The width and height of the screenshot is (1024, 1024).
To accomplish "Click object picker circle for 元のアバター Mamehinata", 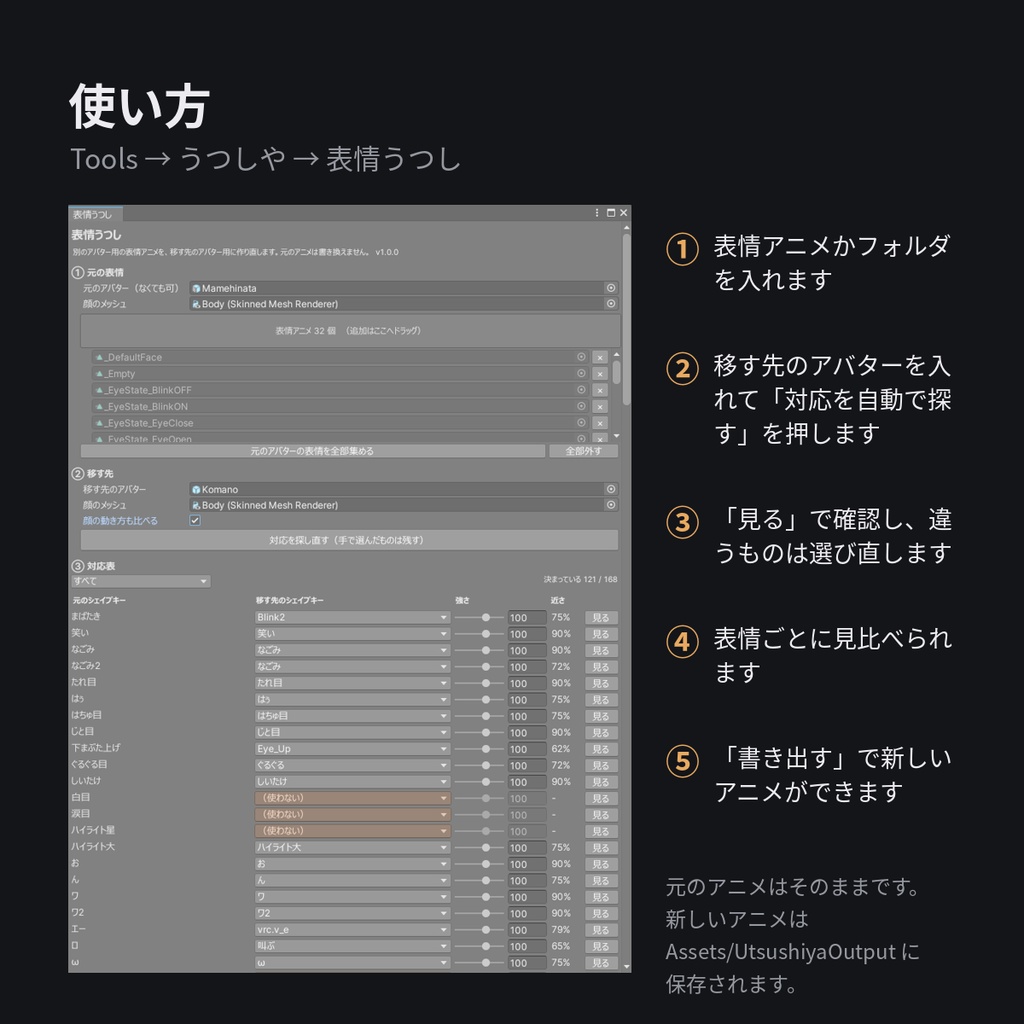I will [x=611, y=288].
